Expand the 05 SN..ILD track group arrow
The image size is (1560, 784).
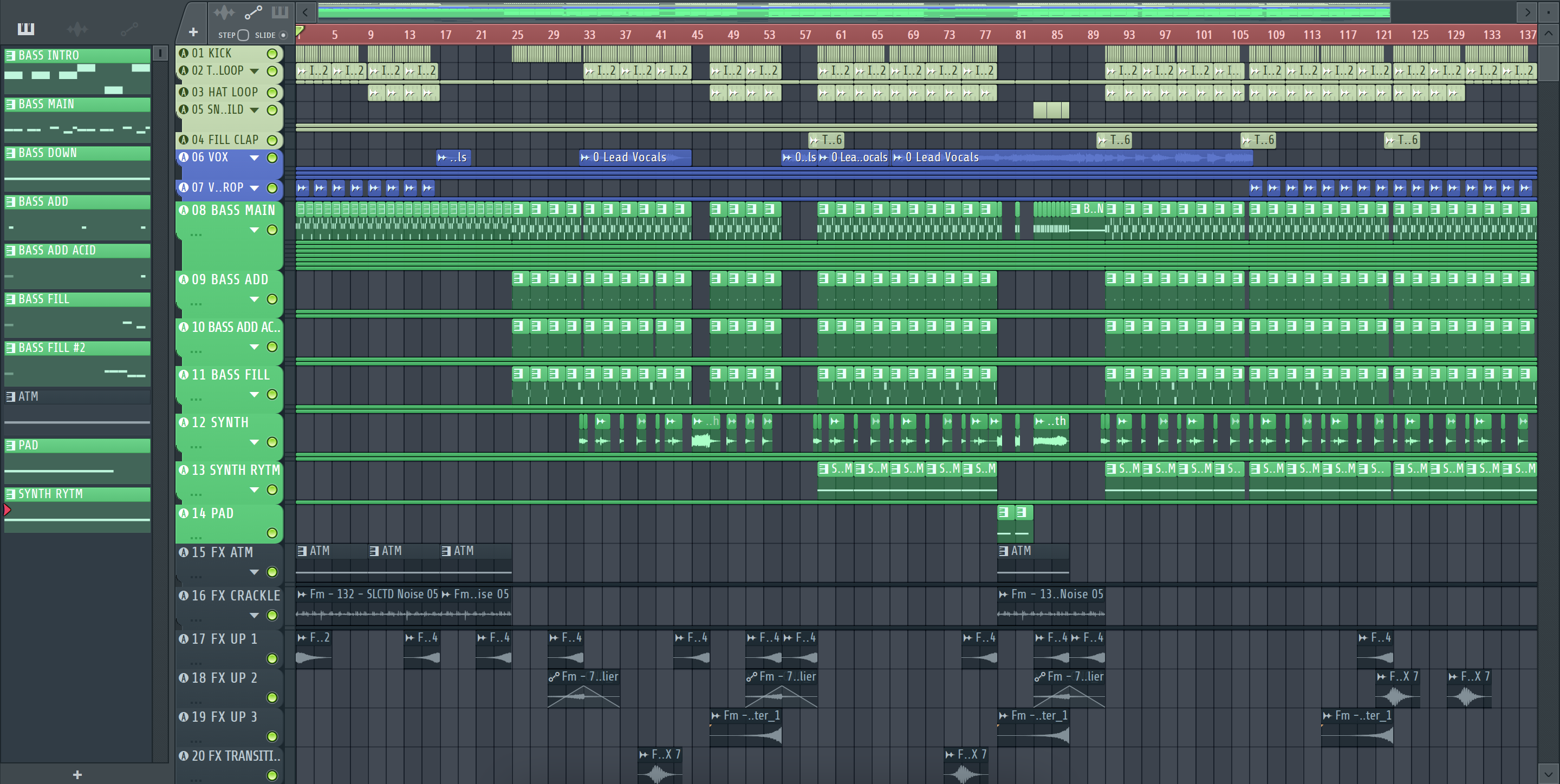pos(255,110)
